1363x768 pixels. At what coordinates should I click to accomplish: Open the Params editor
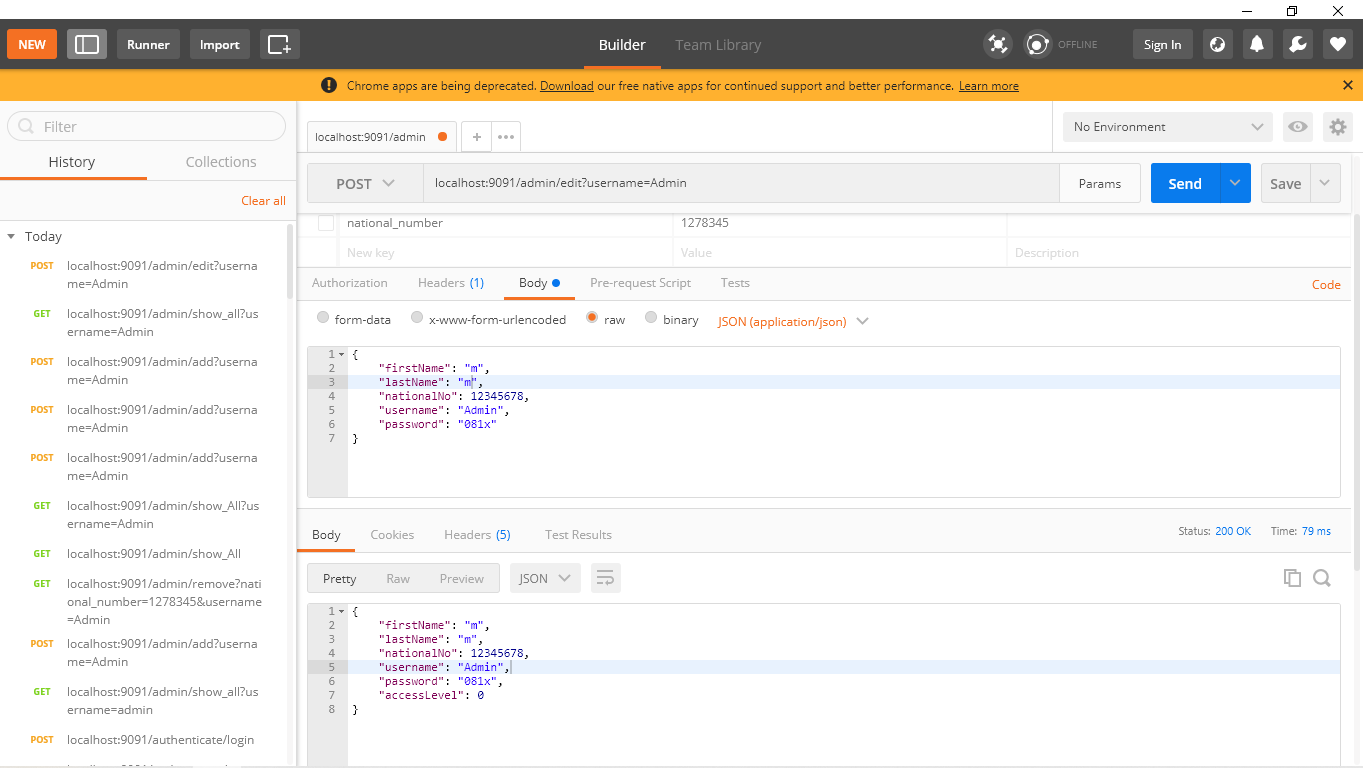coord(1100,183)
